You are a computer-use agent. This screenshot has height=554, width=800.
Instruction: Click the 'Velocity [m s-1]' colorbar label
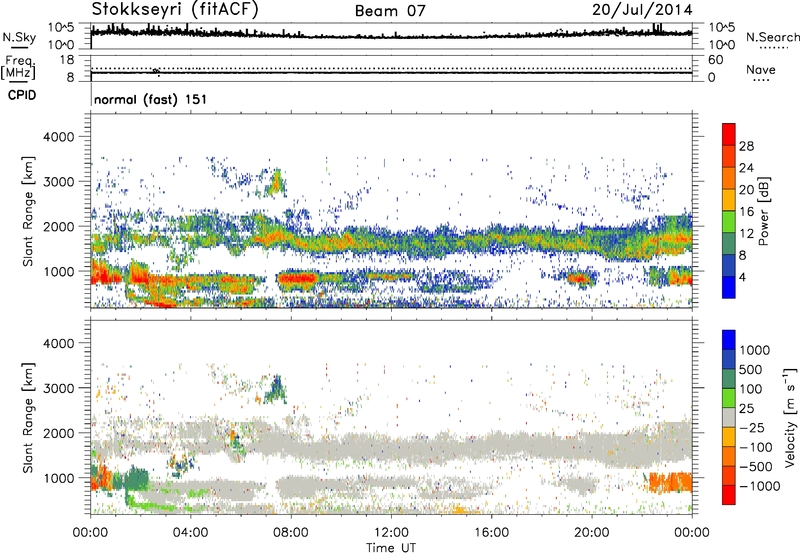pyautogui.click(x=790, y=416)
